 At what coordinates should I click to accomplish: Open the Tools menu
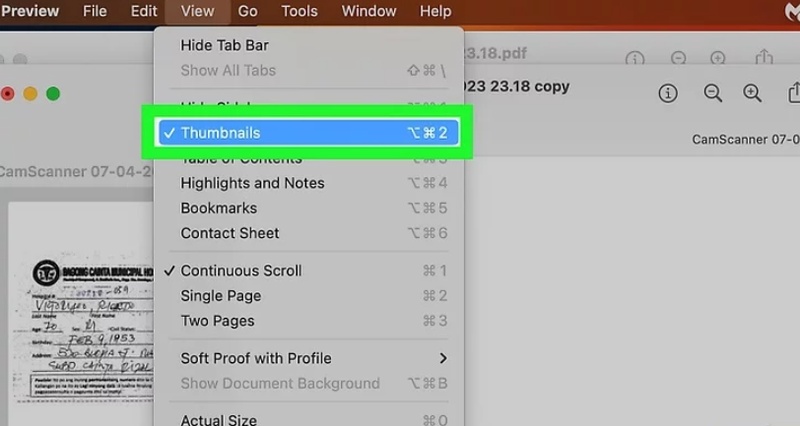tap(299, 12)
